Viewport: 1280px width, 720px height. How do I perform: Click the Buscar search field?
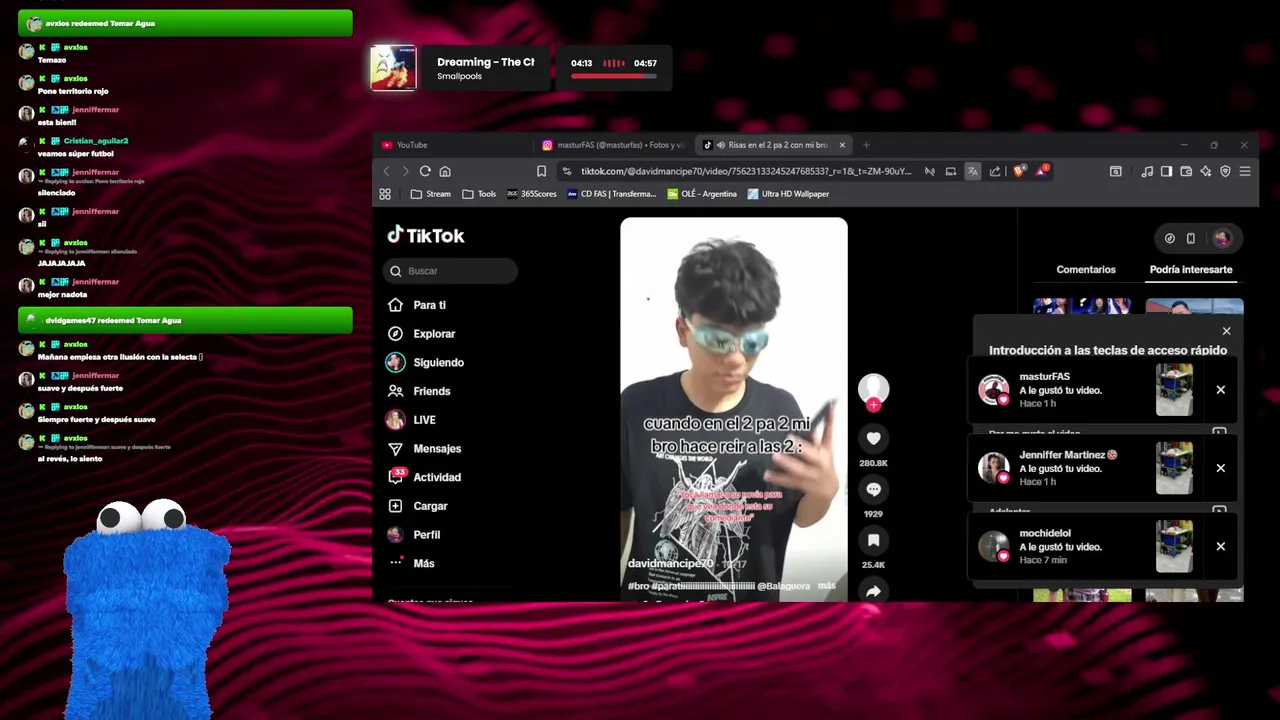450,271
